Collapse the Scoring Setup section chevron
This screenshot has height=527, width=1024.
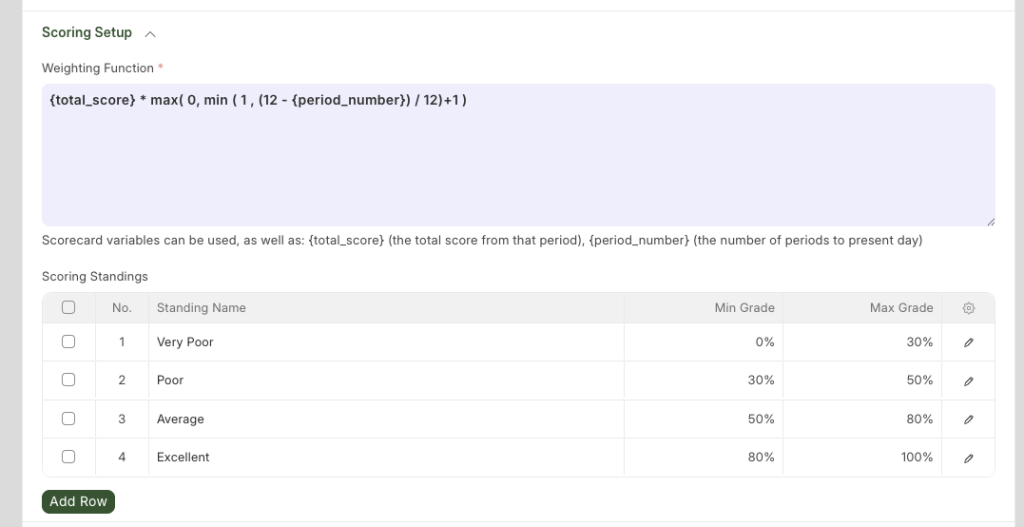[150, 33]
